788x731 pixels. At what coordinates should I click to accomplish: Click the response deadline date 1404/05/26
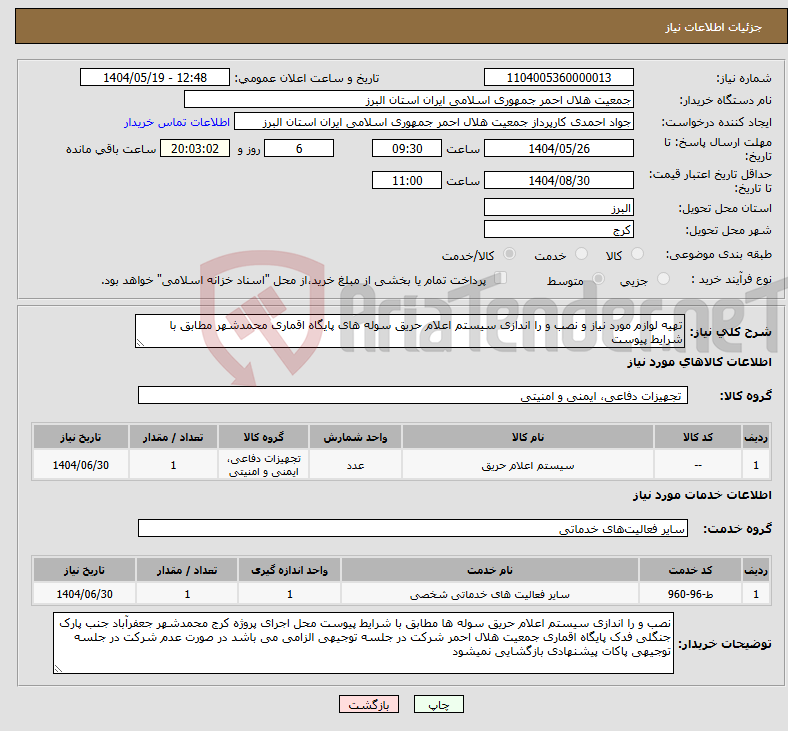click(x=558, y=148)
